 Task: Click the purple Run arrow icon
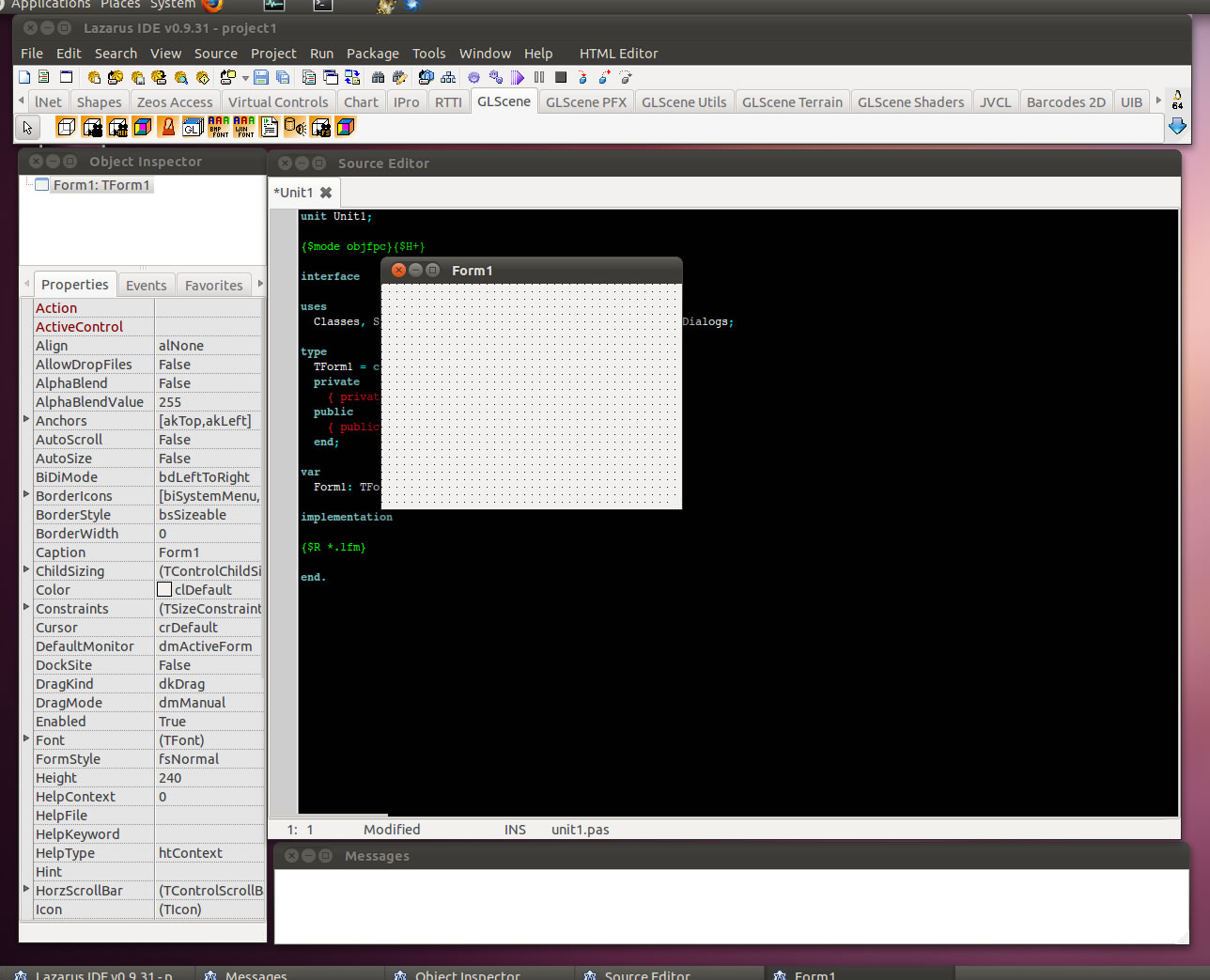518,77
